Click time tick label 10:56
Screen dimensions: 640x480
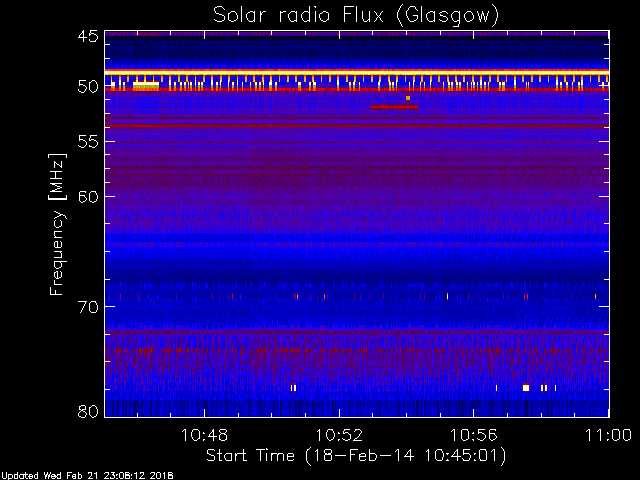[473, 435]
